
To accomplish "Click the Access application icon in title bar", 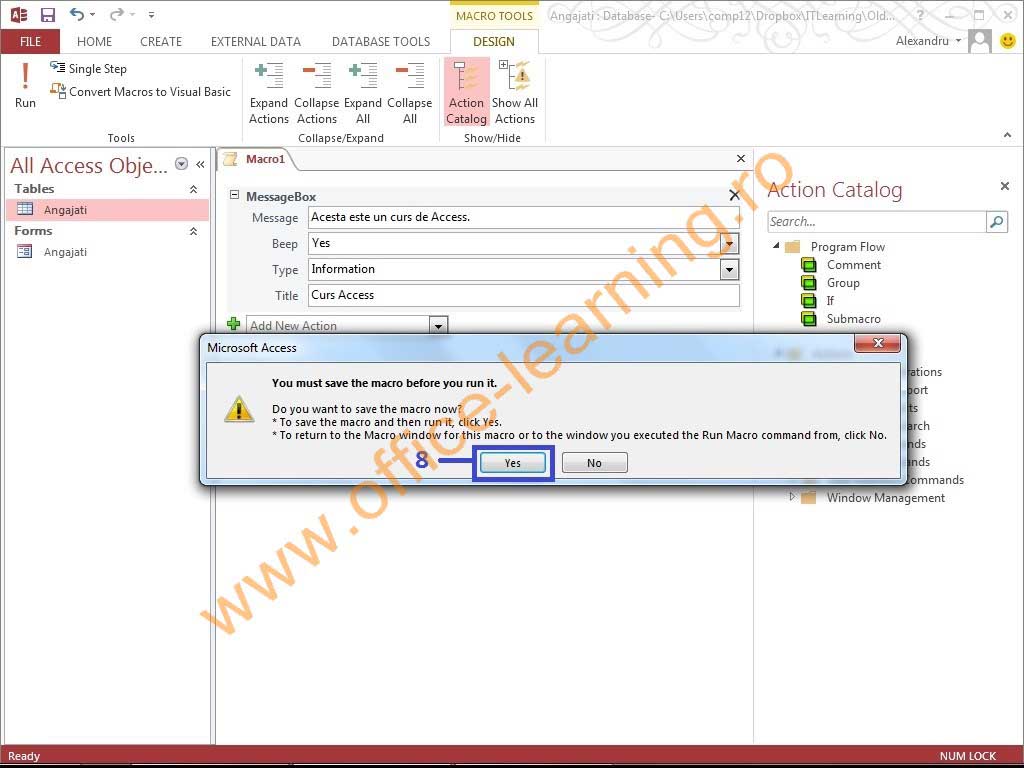I will (x=18, y=14).
